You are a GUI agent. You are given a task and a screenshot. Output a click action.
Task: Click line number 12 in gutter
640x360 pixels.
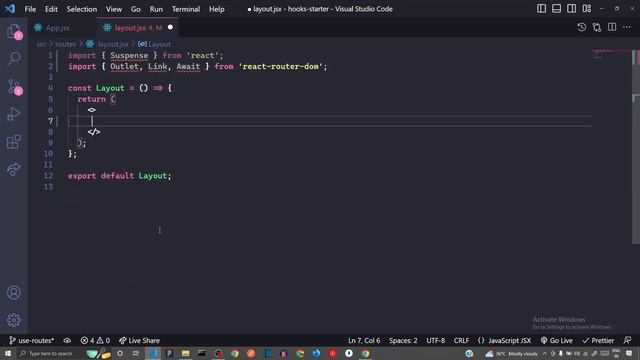point(48,176)
